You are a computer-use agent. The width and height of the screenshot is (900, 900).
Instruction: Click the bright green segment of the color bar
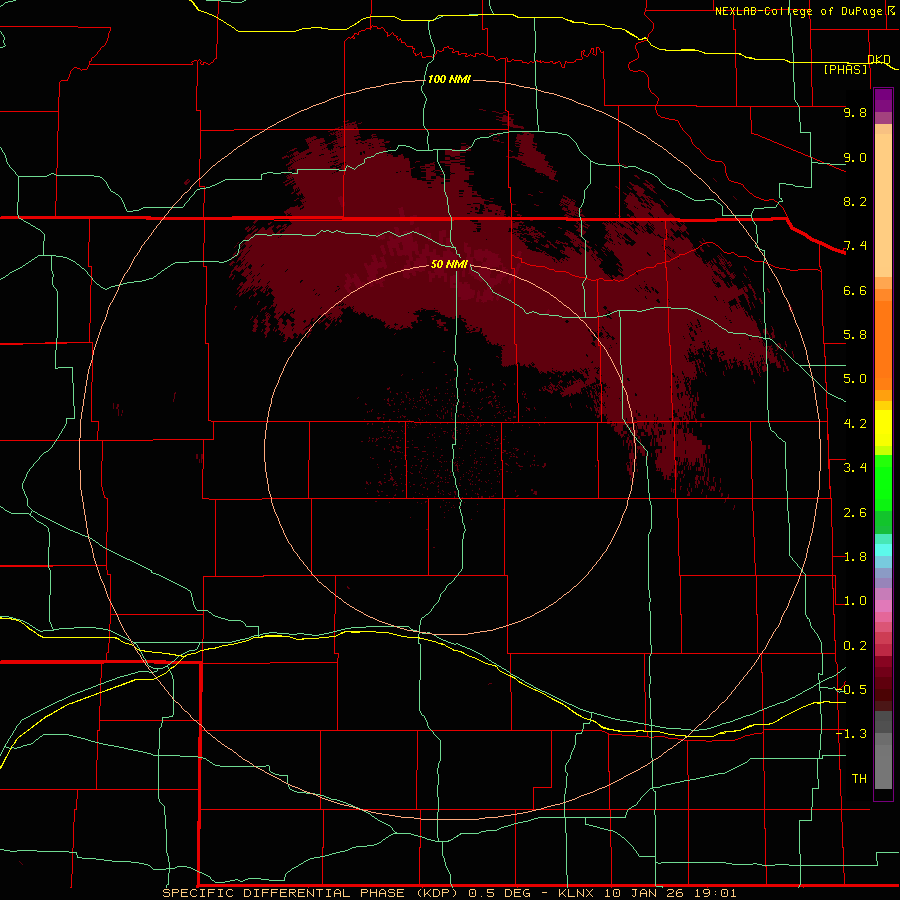pos(883,483)
